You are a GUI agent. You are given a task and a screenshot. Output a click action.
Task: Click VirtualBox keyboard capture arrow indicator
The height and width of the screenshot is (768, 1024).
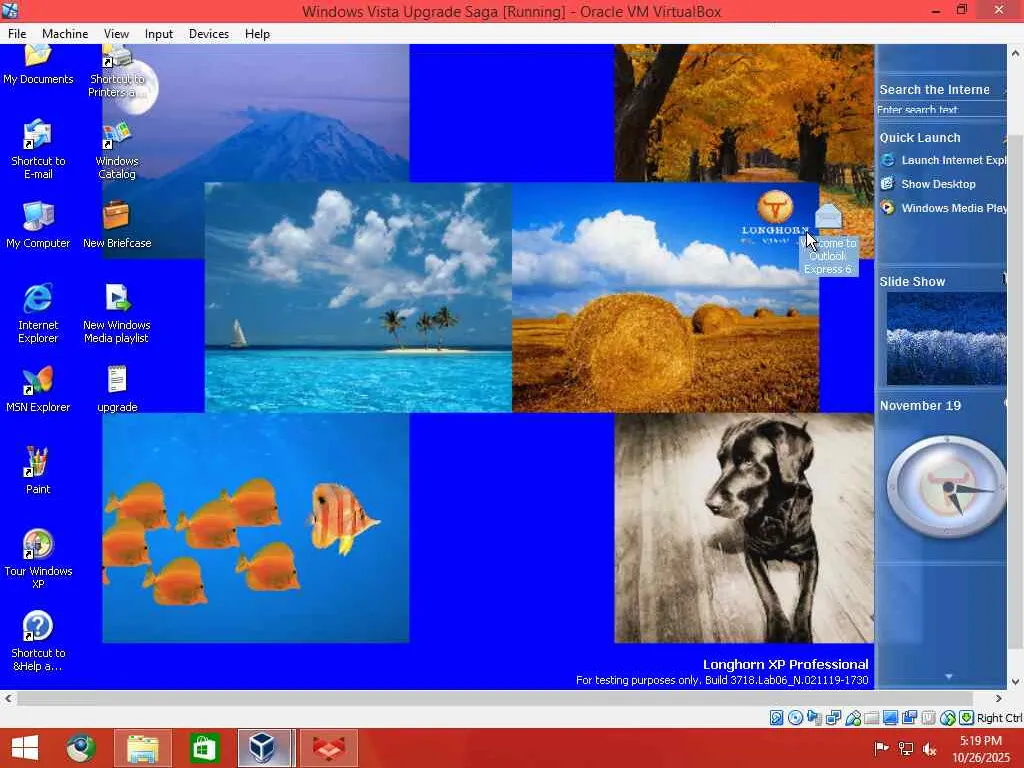pyautogui.click(x=967, y=718)
